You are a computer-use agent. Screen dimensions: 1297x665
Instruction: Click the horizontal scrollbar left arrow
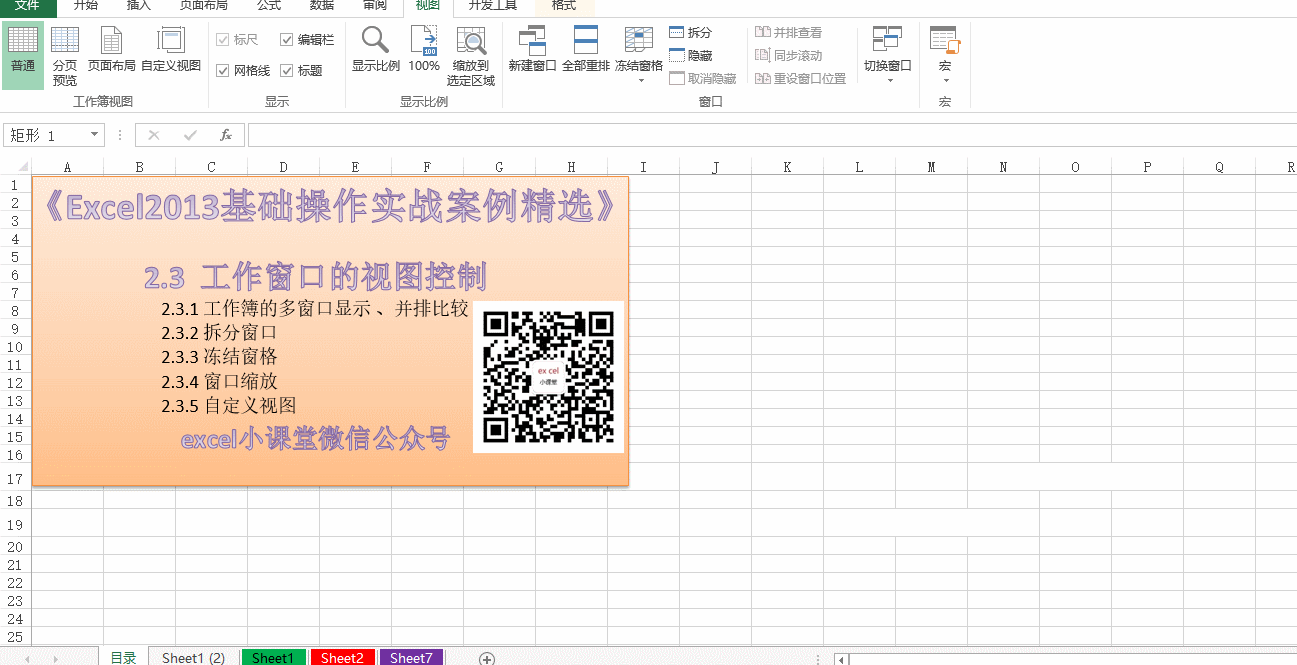tap(842, 659)
